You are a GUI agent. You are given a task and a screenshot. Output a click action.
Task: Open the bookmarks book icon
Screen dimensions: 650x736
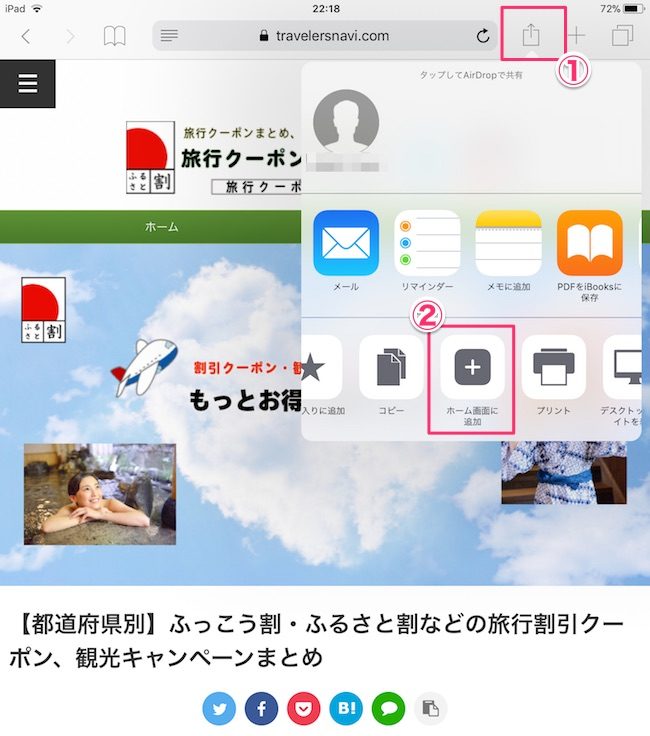coord(115,36)
